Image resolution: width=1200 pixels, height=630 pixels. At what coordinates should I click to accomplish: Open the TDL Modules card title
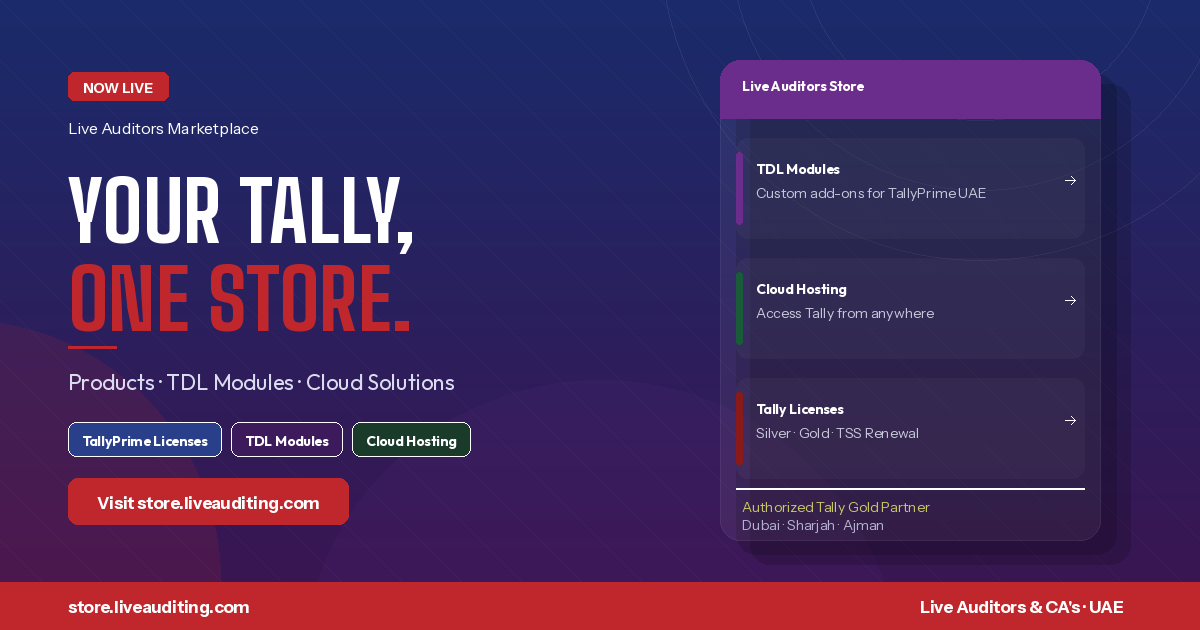(x=798, y=169)
